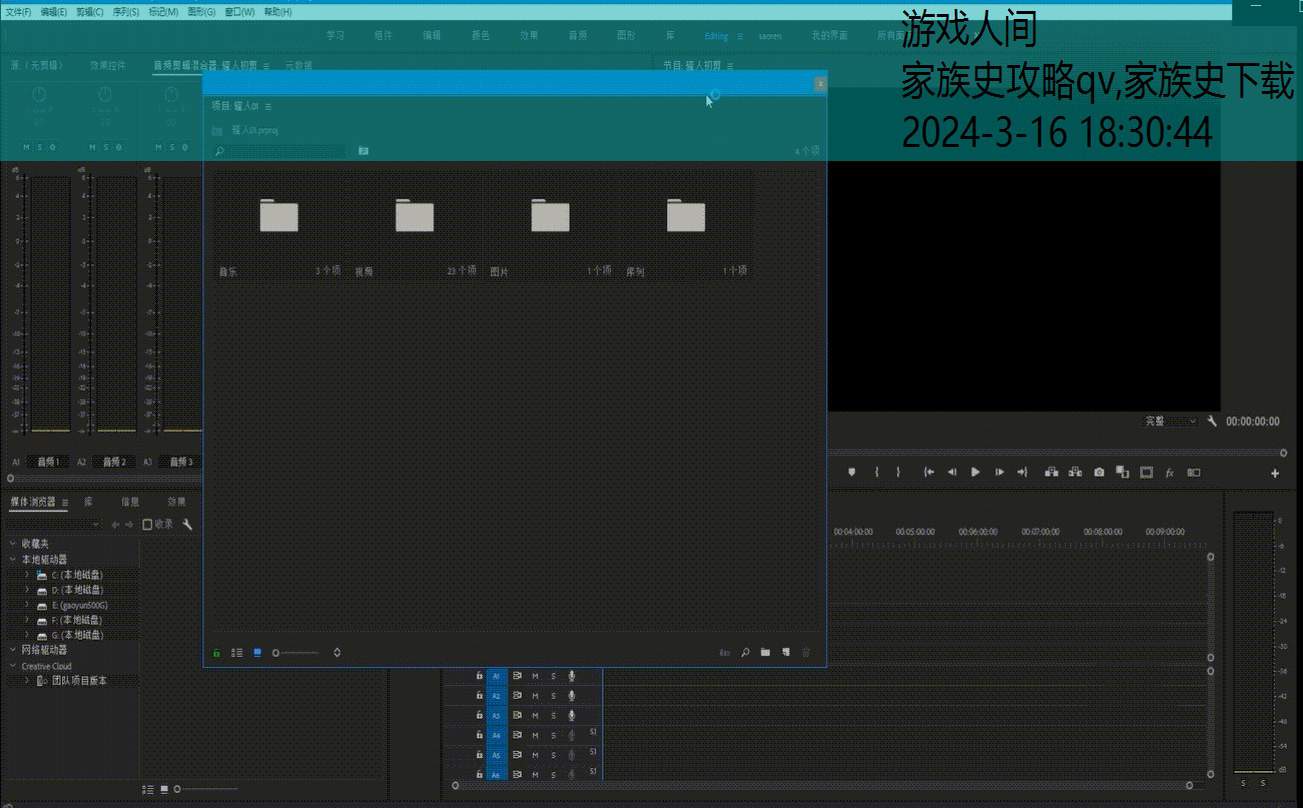Open the 视频 bin folder
This screenshot has width=1303, height=808.
pos(414,216)
